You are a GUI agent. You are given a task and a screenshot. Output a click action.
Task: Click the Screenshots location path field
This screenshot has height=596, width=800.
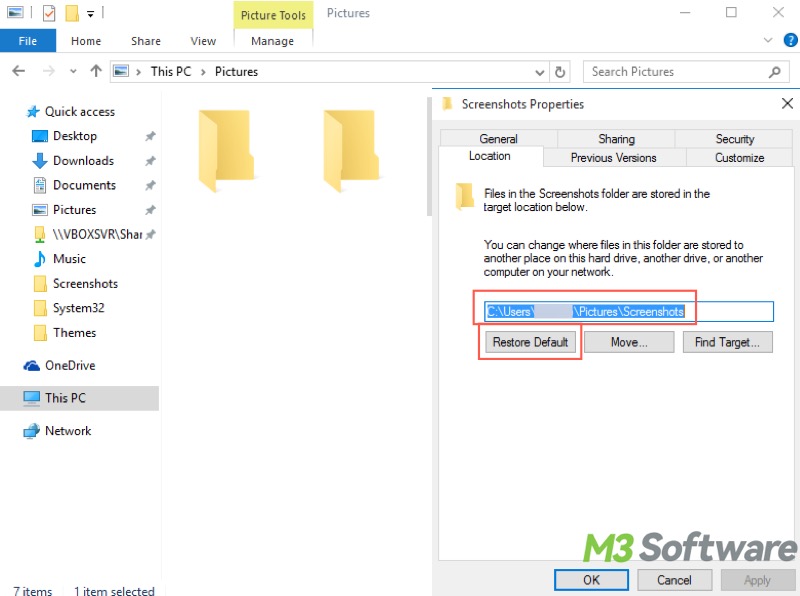(629, 311)
